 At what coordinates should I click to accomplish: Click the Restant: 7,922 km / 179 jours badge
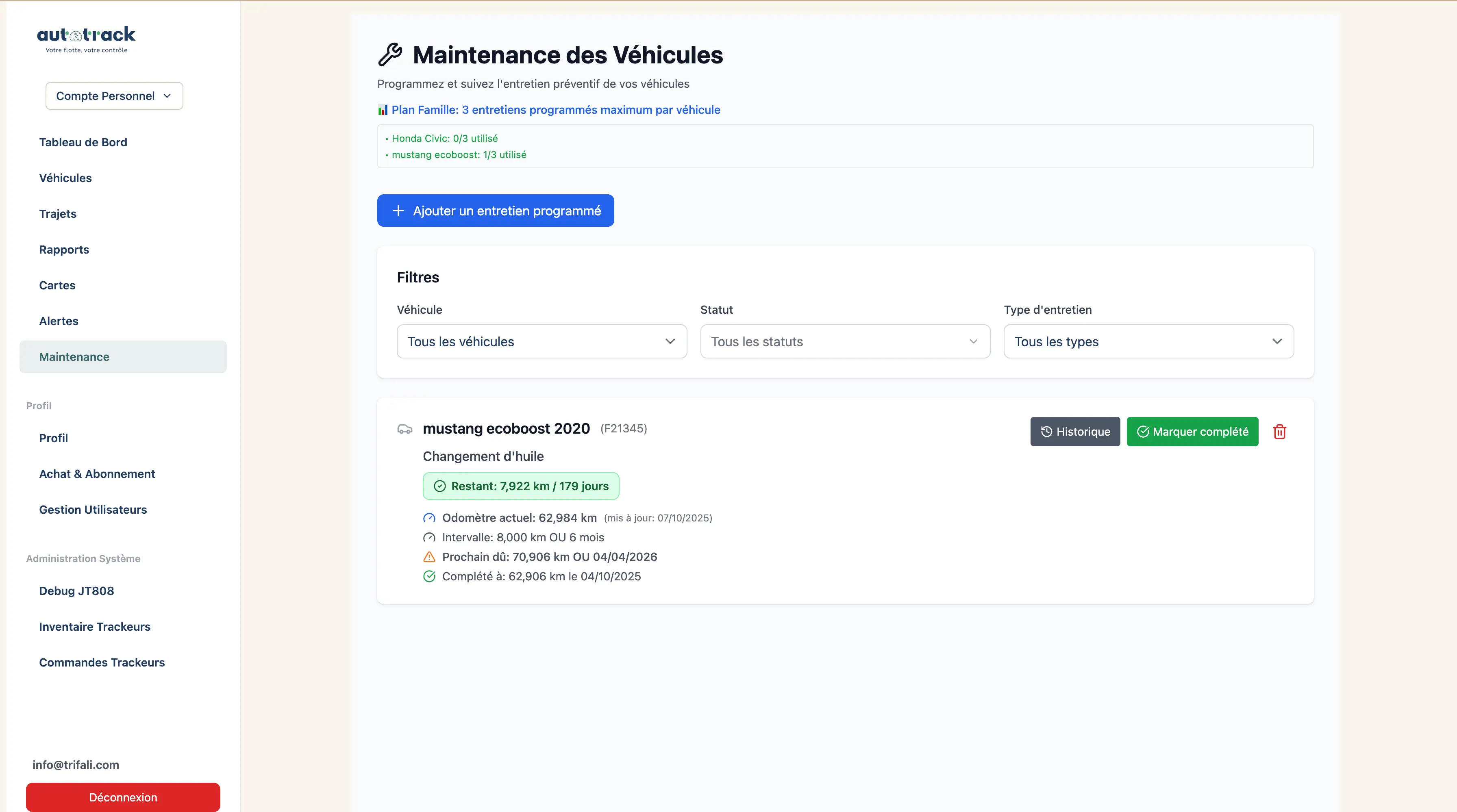coord(521,486)
